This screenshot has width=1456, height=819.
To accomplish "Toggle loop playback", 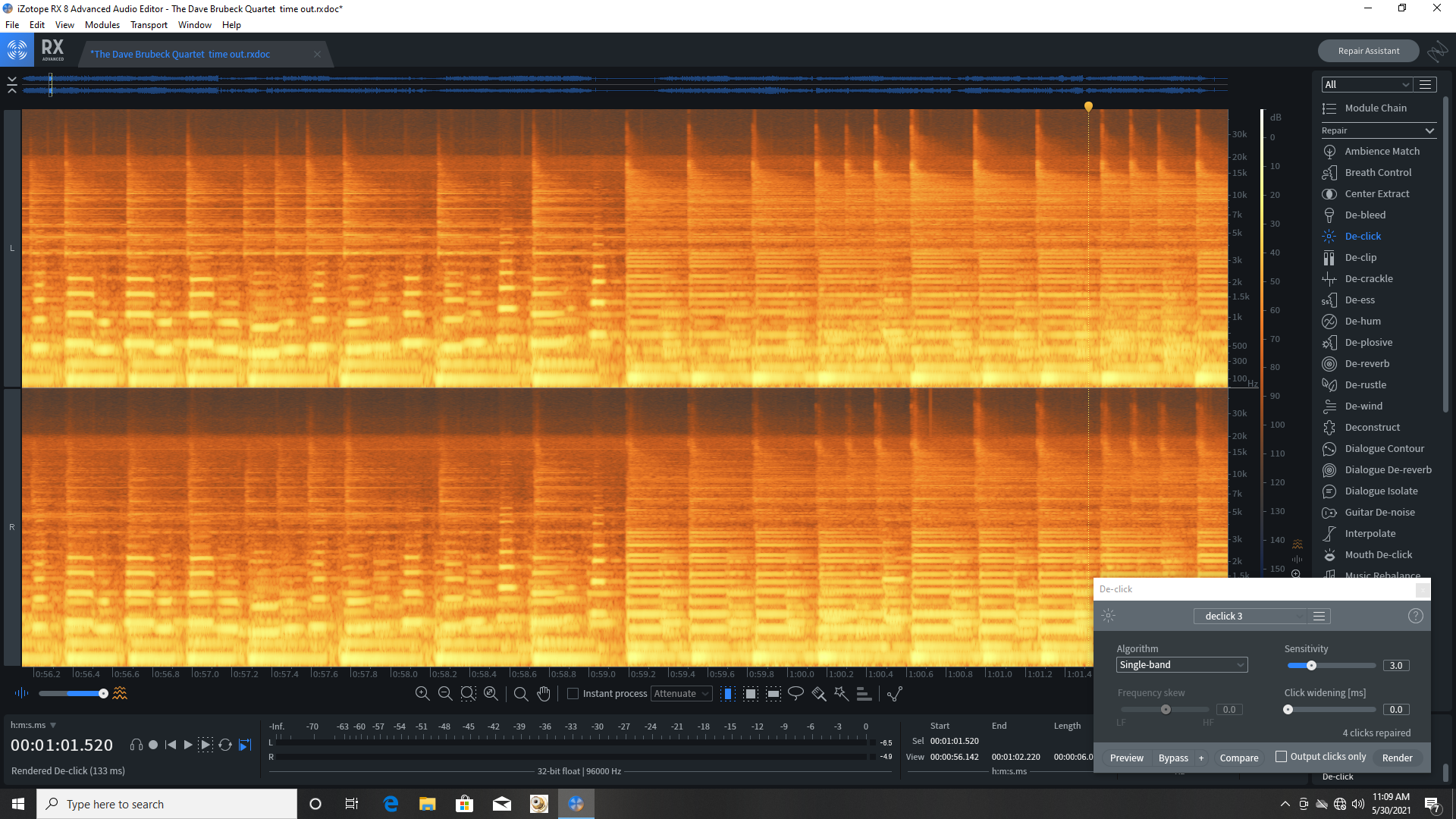I will 225,745.
